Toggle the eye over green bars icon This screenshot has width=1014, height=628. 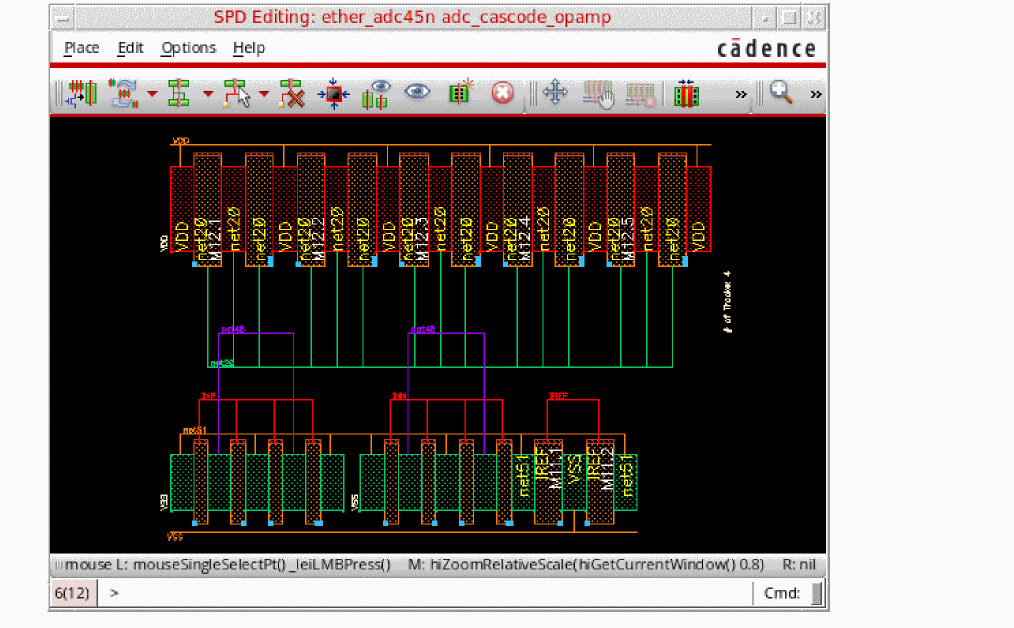click(x=376, y=94)
